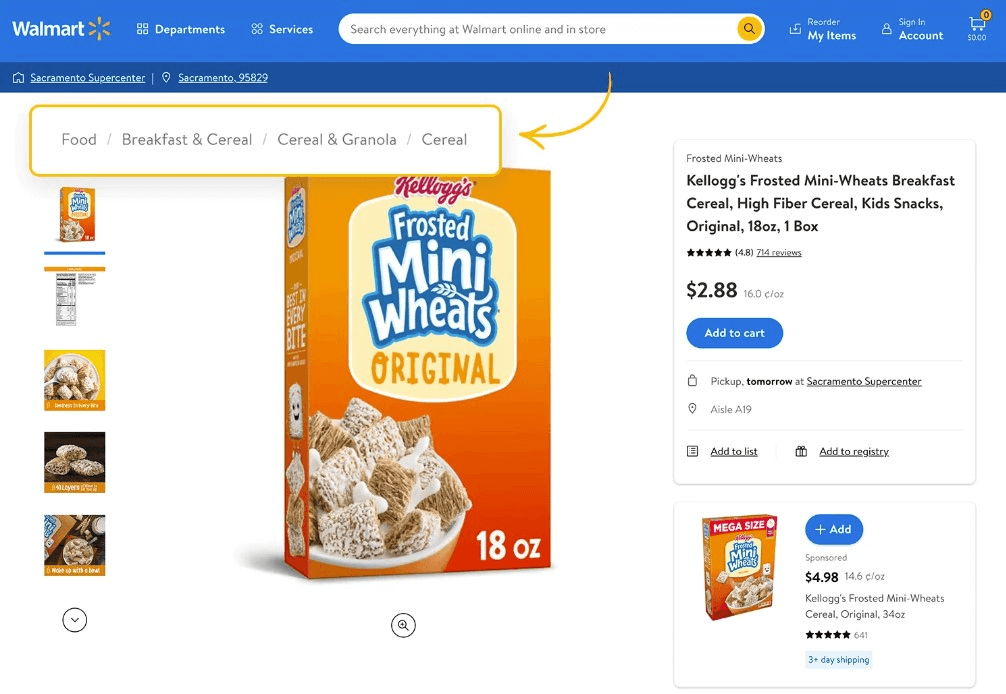This screenshot has height=694, width=1006.
Task: Click the location pin next to Sacramento, 95829
Action: [166, 78]
